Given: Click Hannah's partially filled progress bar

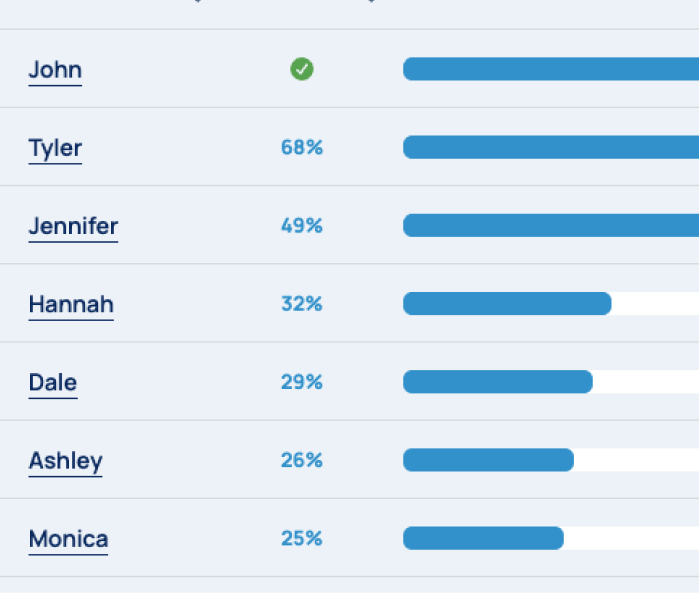Looking at the screenshot, I should point(551,304).
